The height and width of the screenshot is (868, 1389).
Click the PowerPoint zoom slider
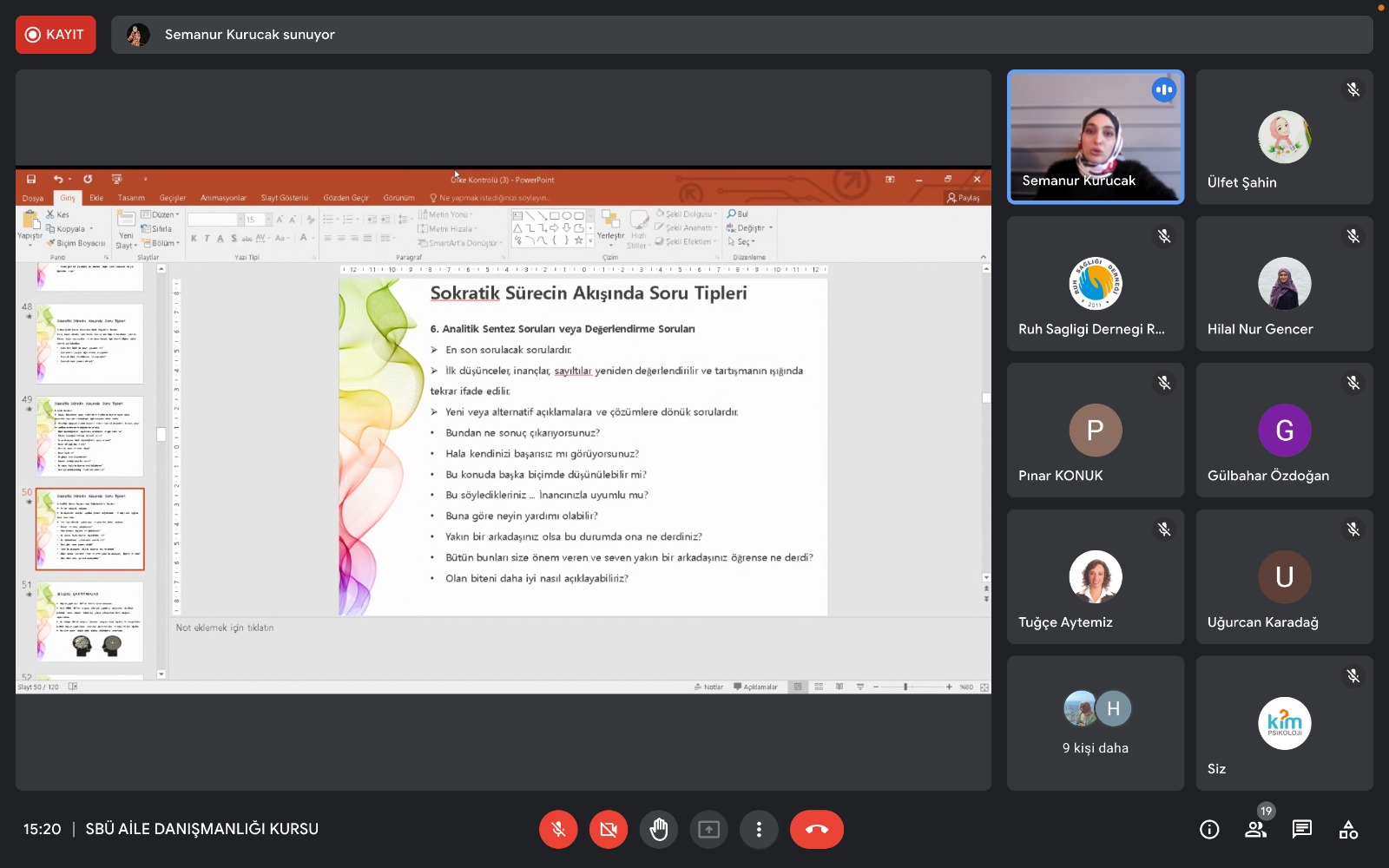pyautogui.click(x=905, y=687)
